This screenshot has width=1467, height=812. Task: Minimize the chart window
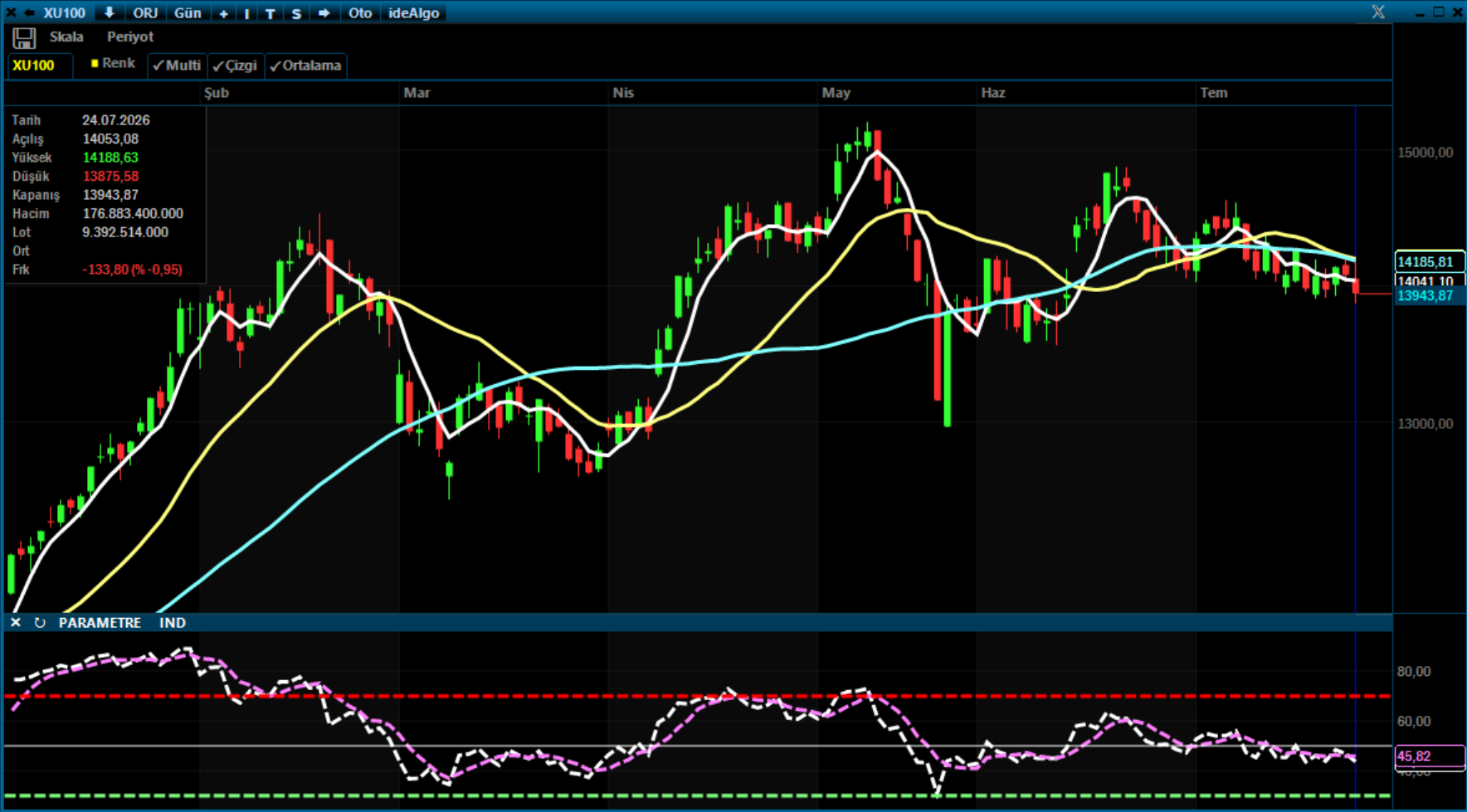point(1420,12)
